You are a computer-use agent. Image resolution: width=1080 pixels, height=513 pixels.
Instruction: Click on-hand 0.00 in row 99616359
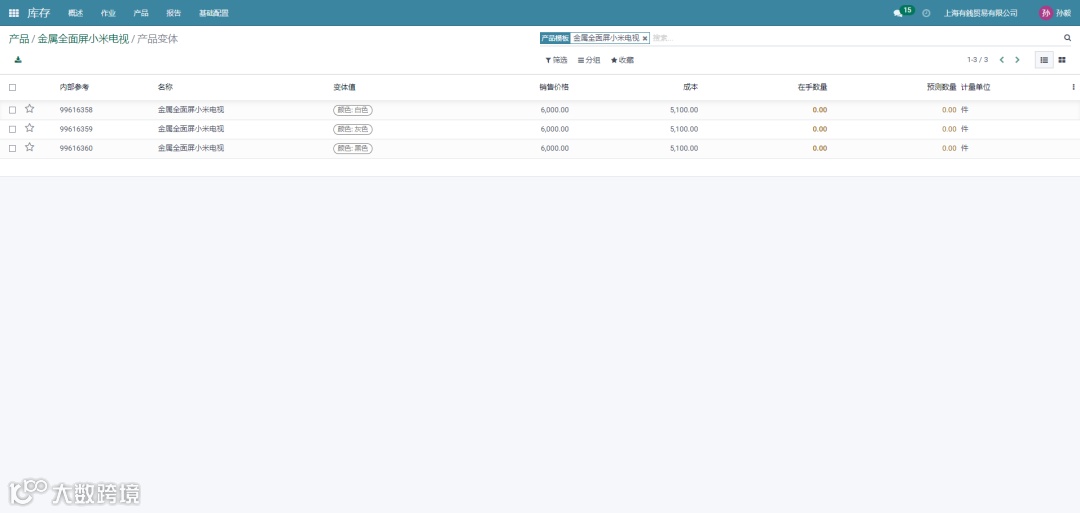820,129
